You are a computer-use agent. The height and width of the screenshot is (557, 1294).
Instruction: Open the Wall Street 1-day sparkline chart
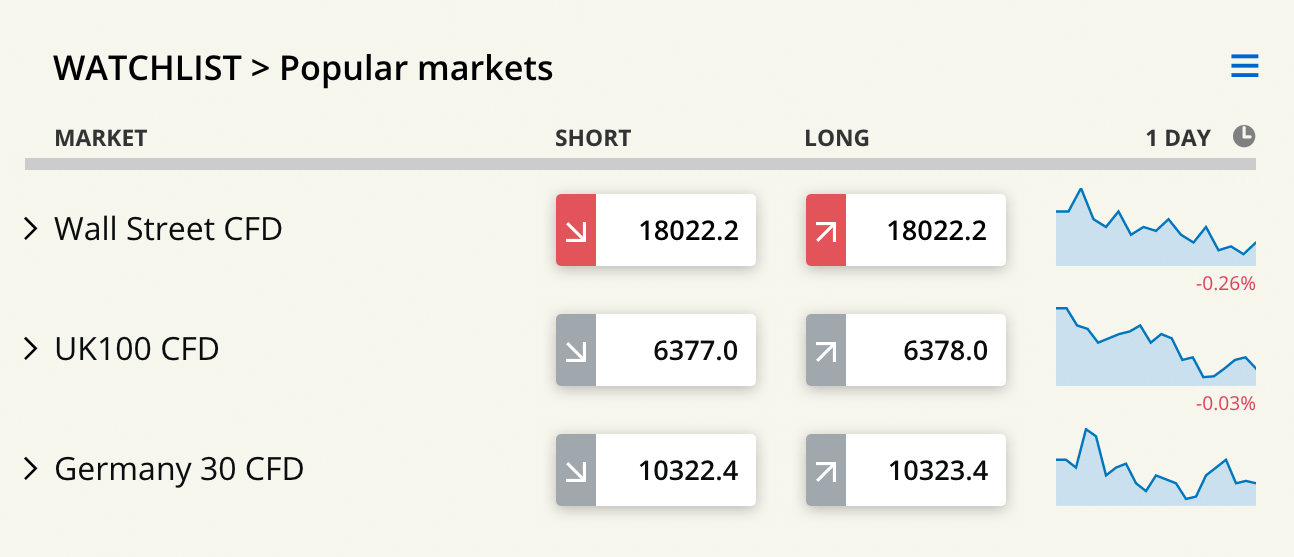pyautogui.click(x=1155, y=229)
